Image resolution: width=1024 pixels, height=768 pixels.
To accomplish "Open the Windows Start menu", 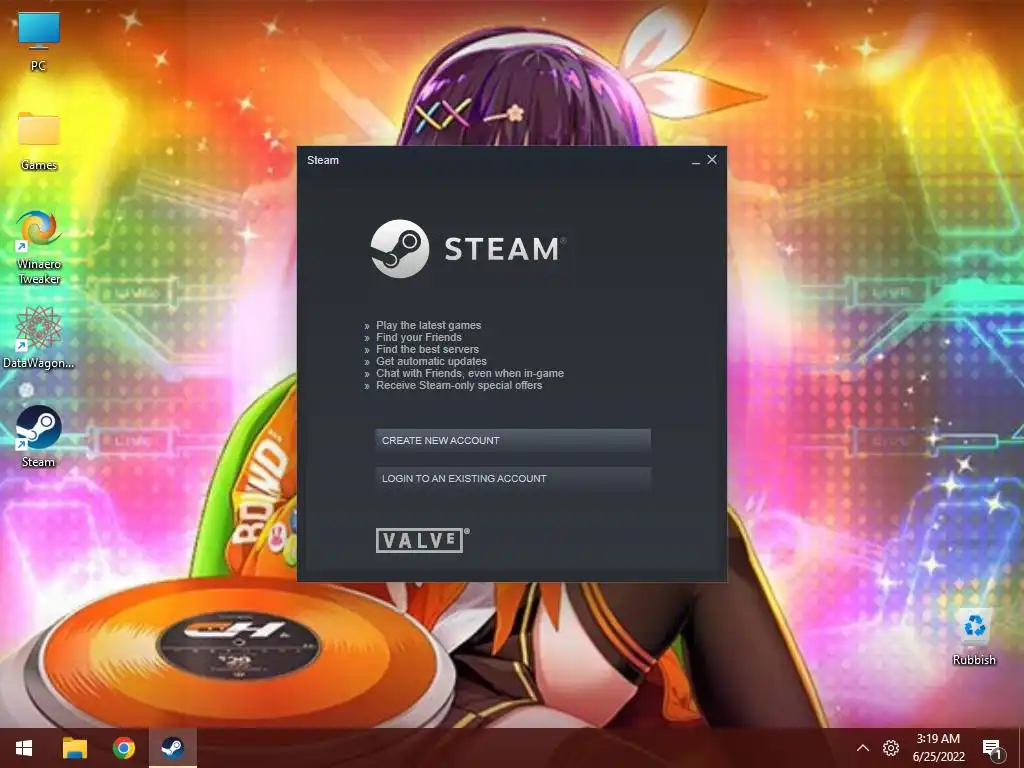I will click(x=24, y=748).
